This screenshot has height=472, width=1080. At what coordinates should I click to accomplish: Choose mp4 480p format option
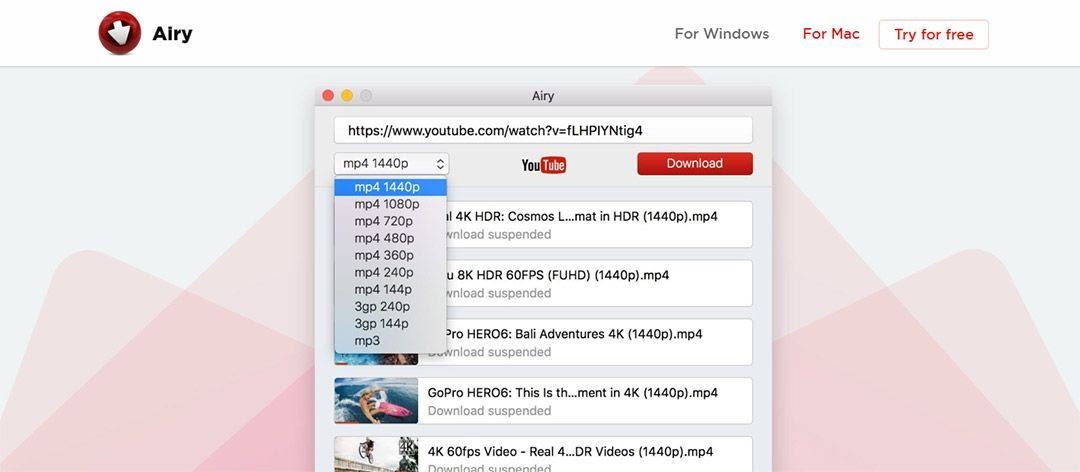click(391, 238)
